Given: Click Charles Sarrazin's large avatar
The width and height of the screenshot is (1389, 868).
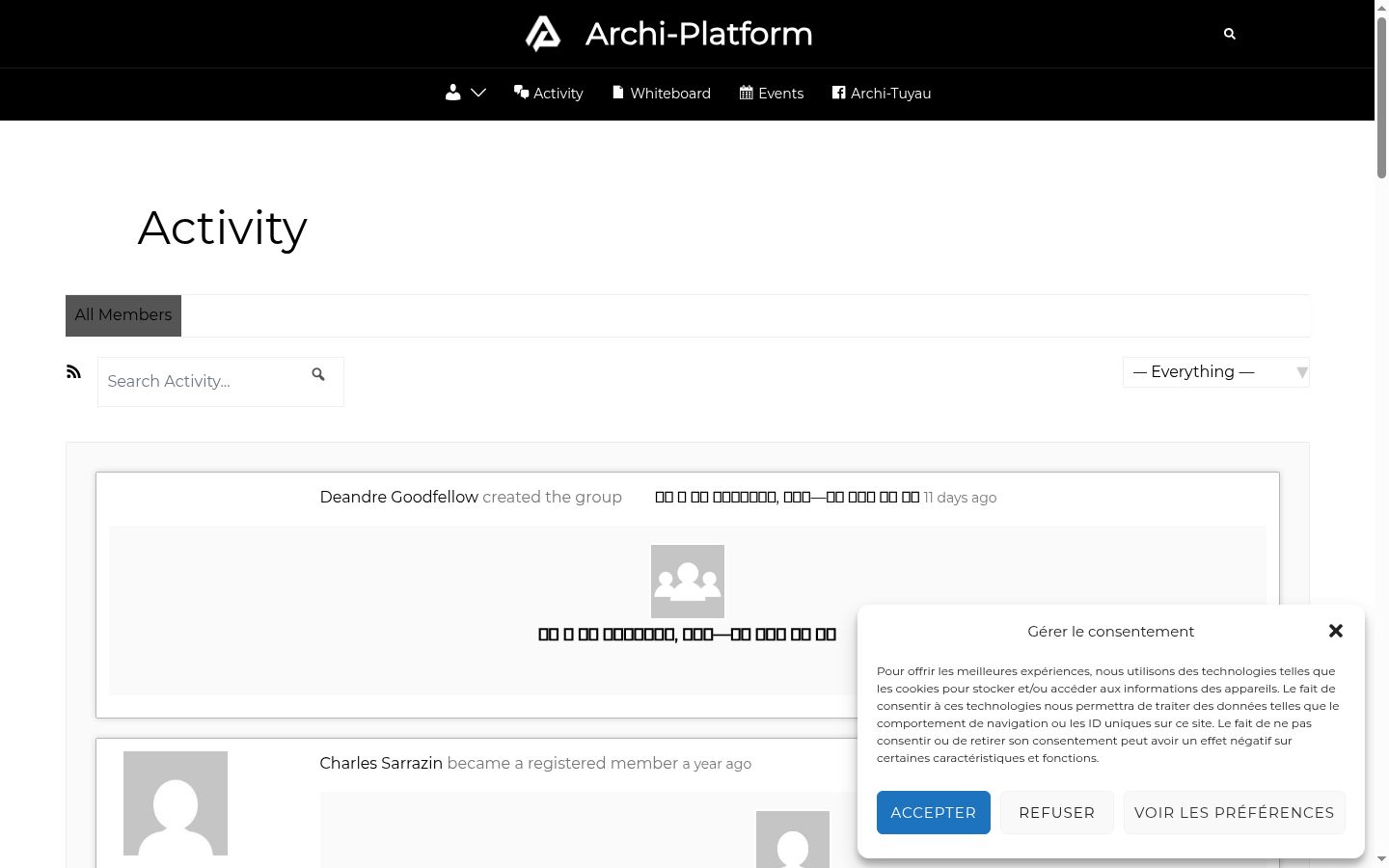Looking at the screenshot, I should [x=176, y=803].
